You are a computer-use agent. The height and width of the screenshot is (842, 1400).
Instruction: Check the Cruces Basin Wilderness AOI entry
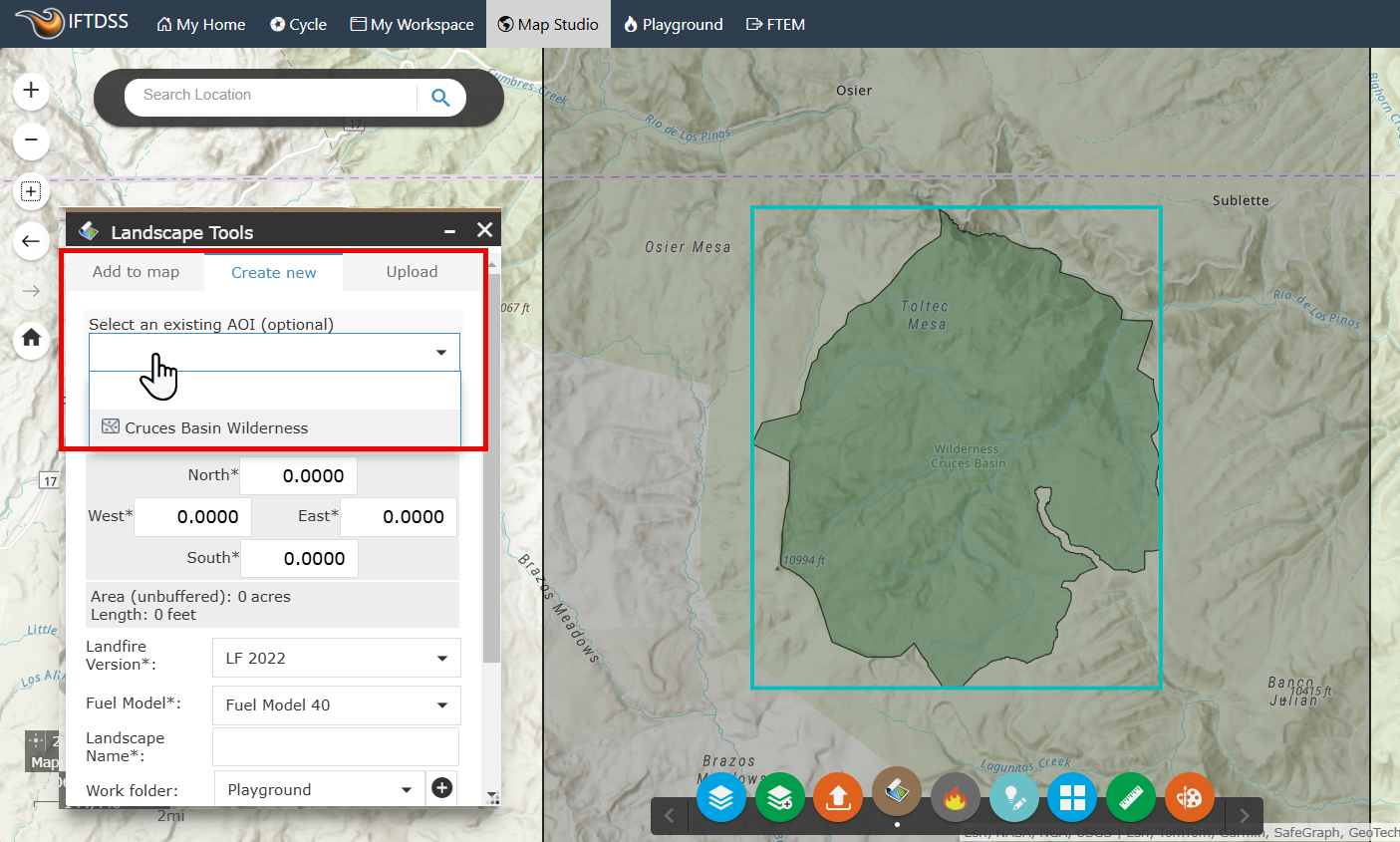point(214,426)
